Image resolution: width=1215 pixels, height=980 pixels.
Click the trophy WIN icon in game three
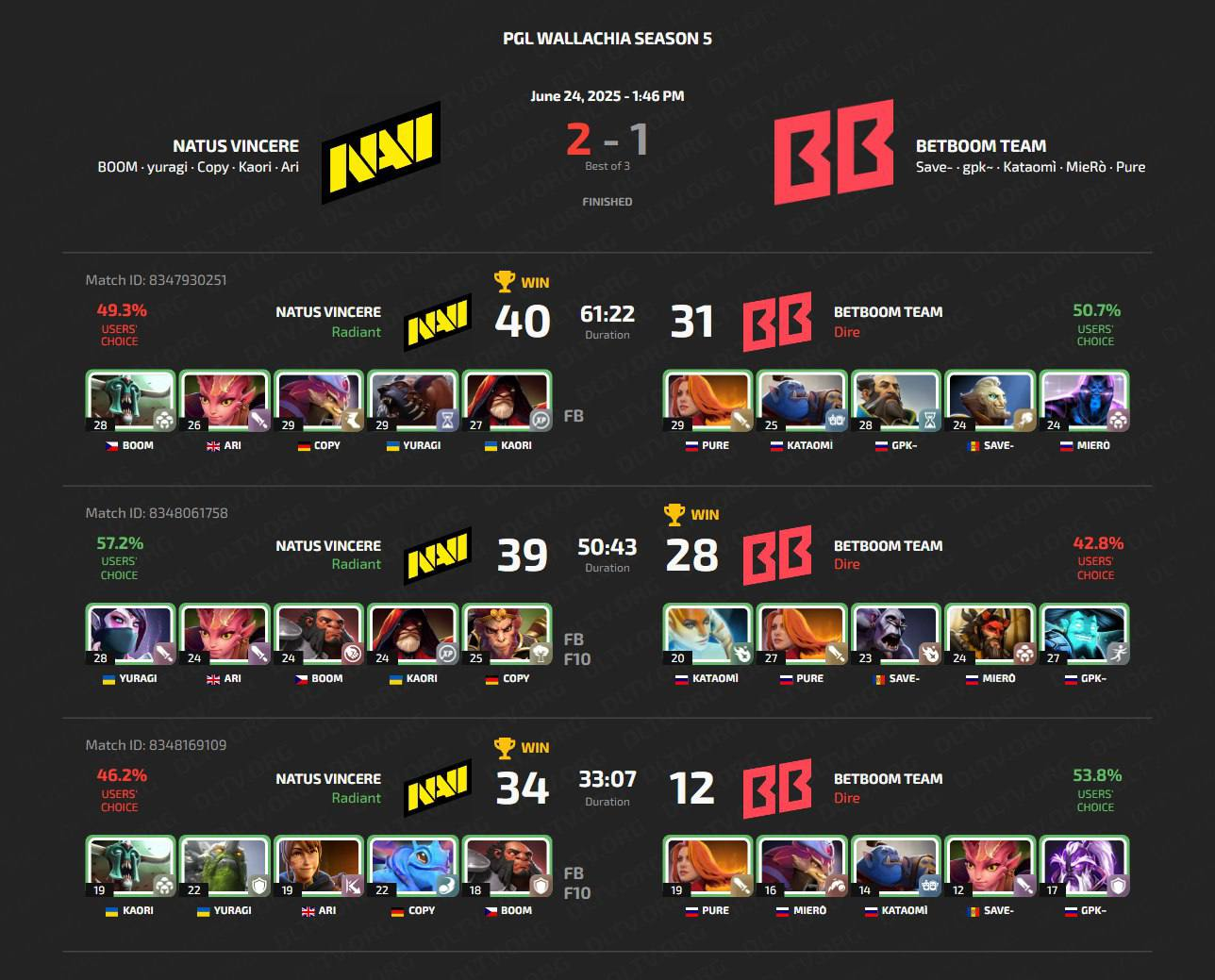click(x=522, y=747)
